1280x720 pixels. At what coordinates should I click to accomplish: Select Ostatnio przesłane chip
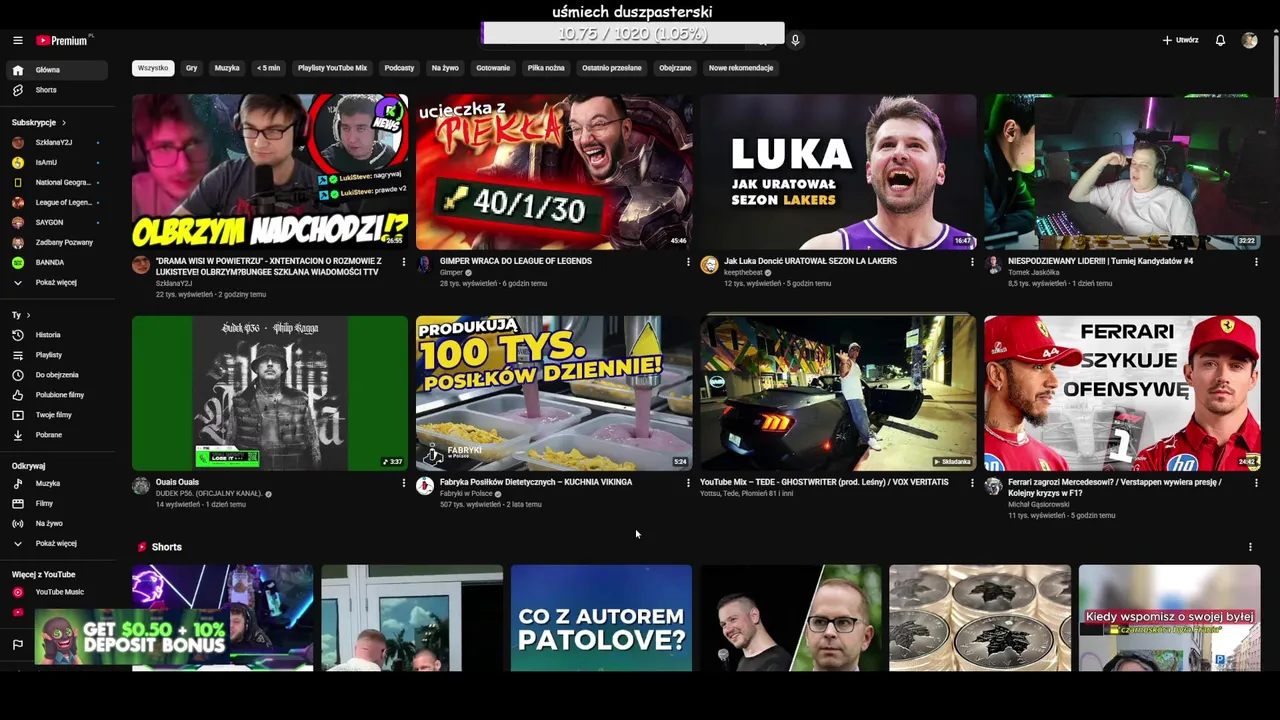tap(612, 68)
